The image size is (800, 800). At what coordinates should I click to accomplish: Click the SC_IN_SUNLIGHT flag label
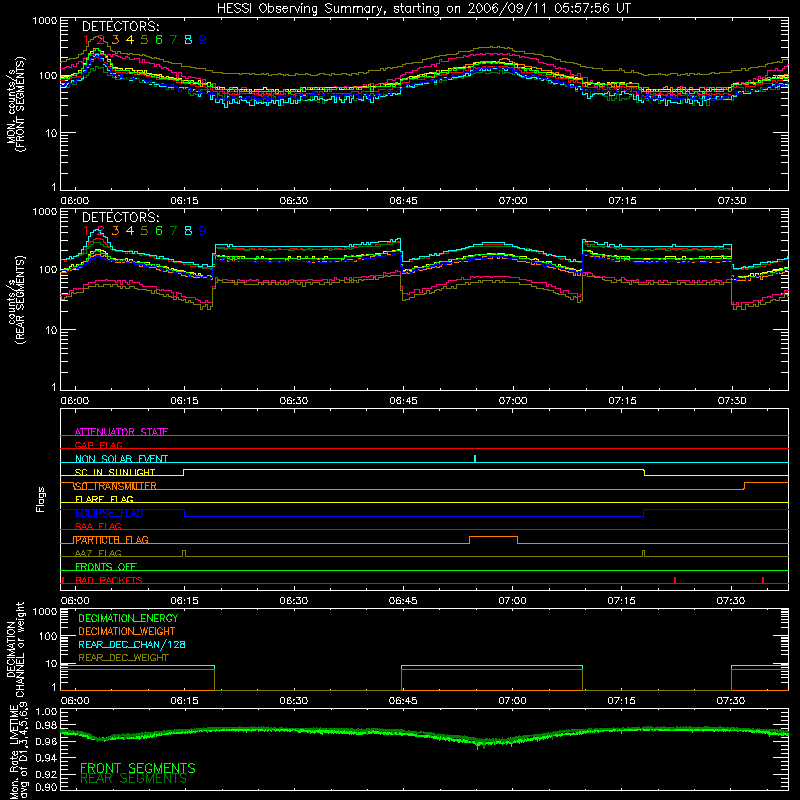[x=115, y=472]
